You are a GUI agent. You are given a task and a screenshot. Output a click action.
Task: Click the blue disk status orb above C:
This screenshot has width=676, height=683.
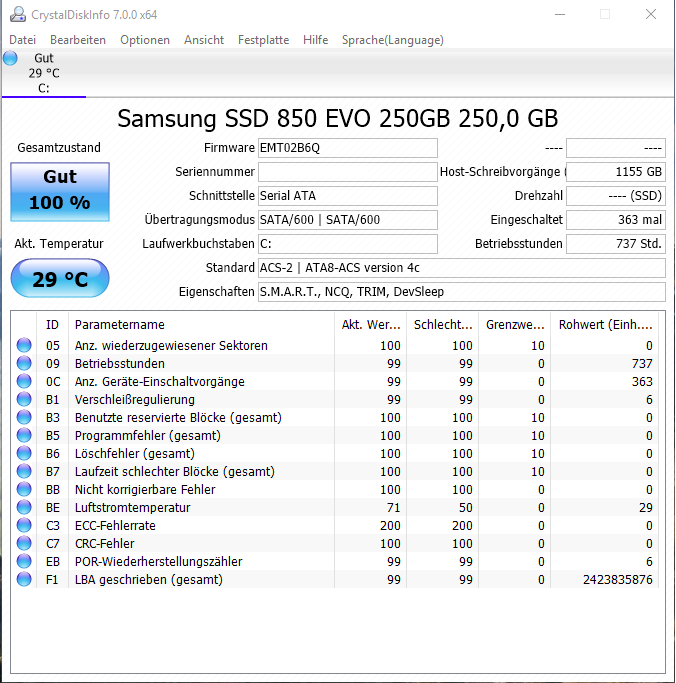pos(10,58)
